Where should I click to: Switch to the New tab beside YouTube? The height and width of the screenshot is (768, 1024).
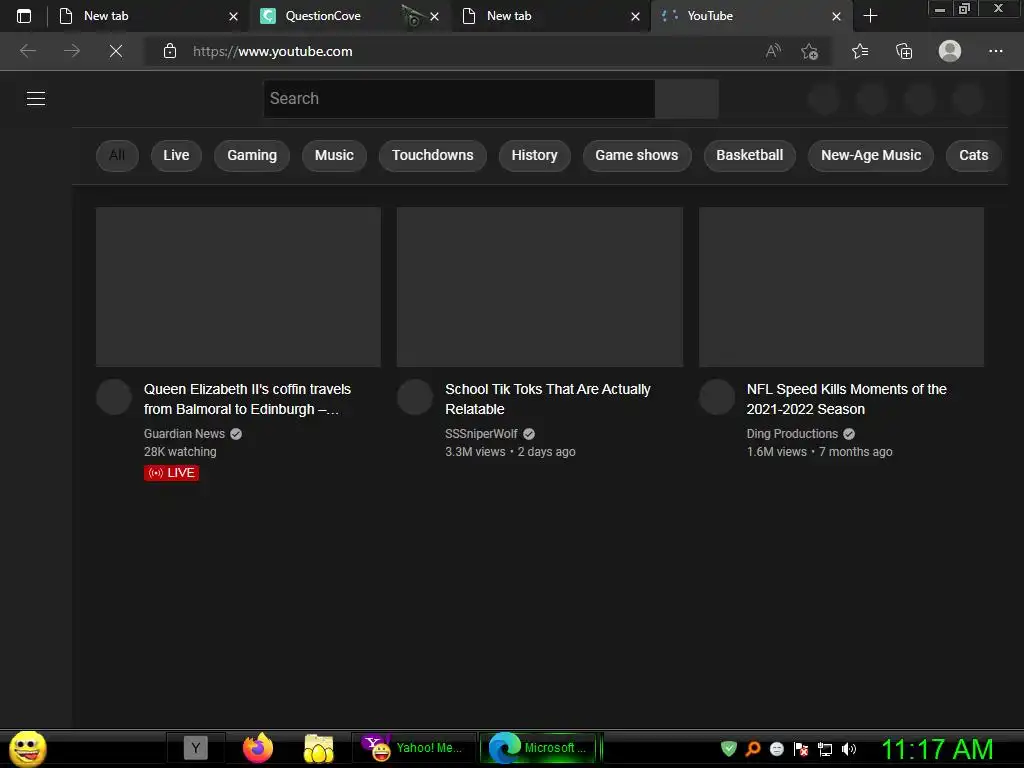click(509, 16)
